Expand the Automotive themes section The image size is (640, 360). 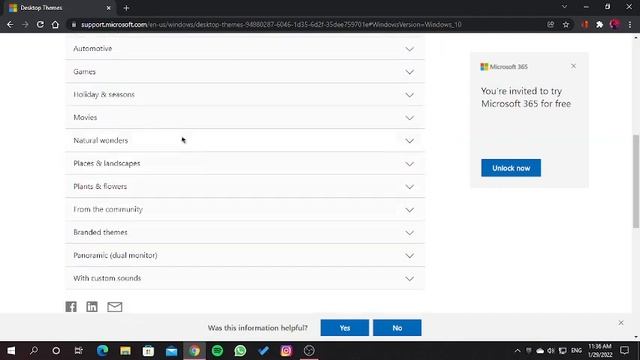245,48
